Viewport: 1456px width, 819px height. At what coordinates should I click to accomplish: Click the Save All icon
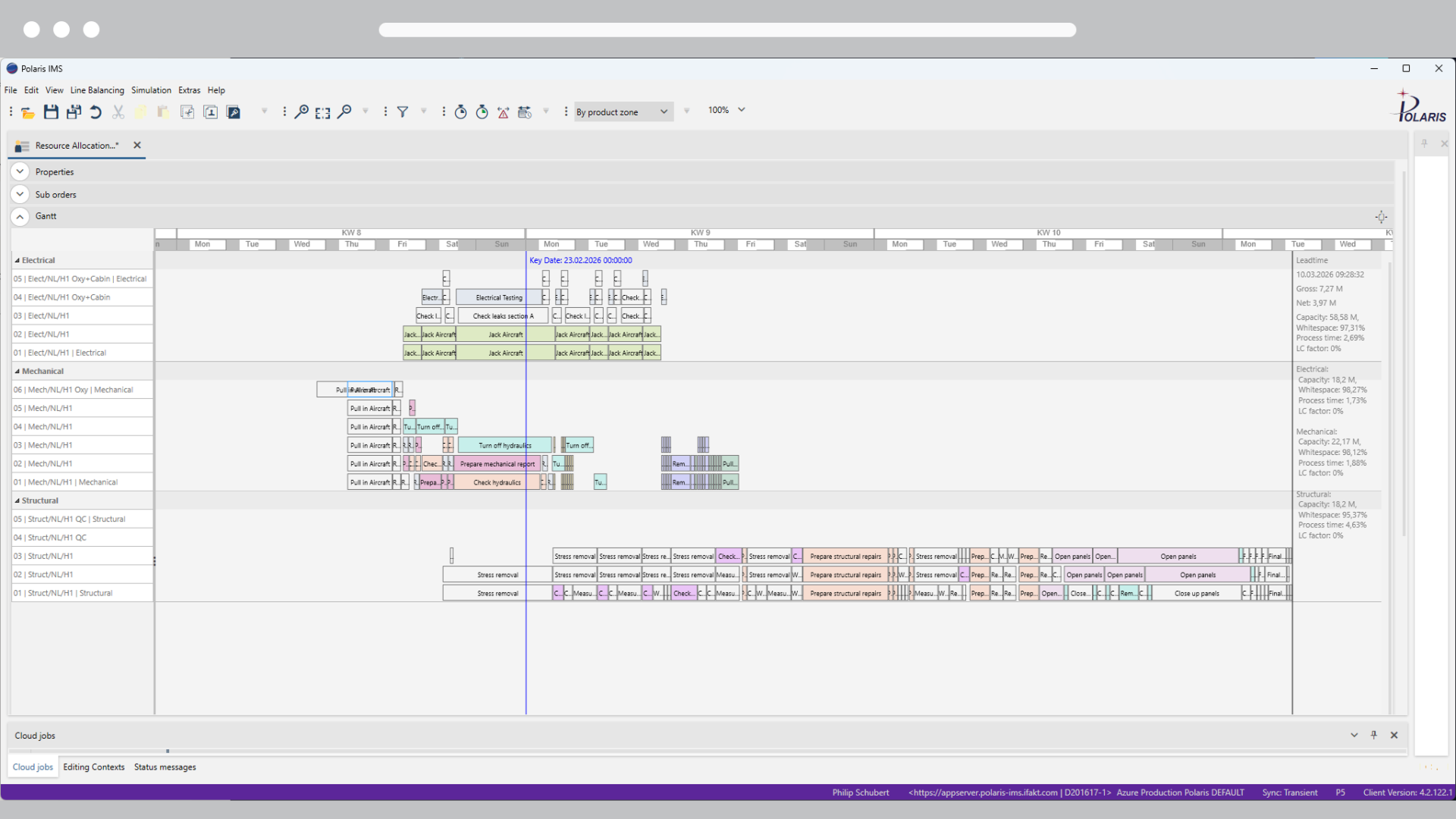[74, 112]
